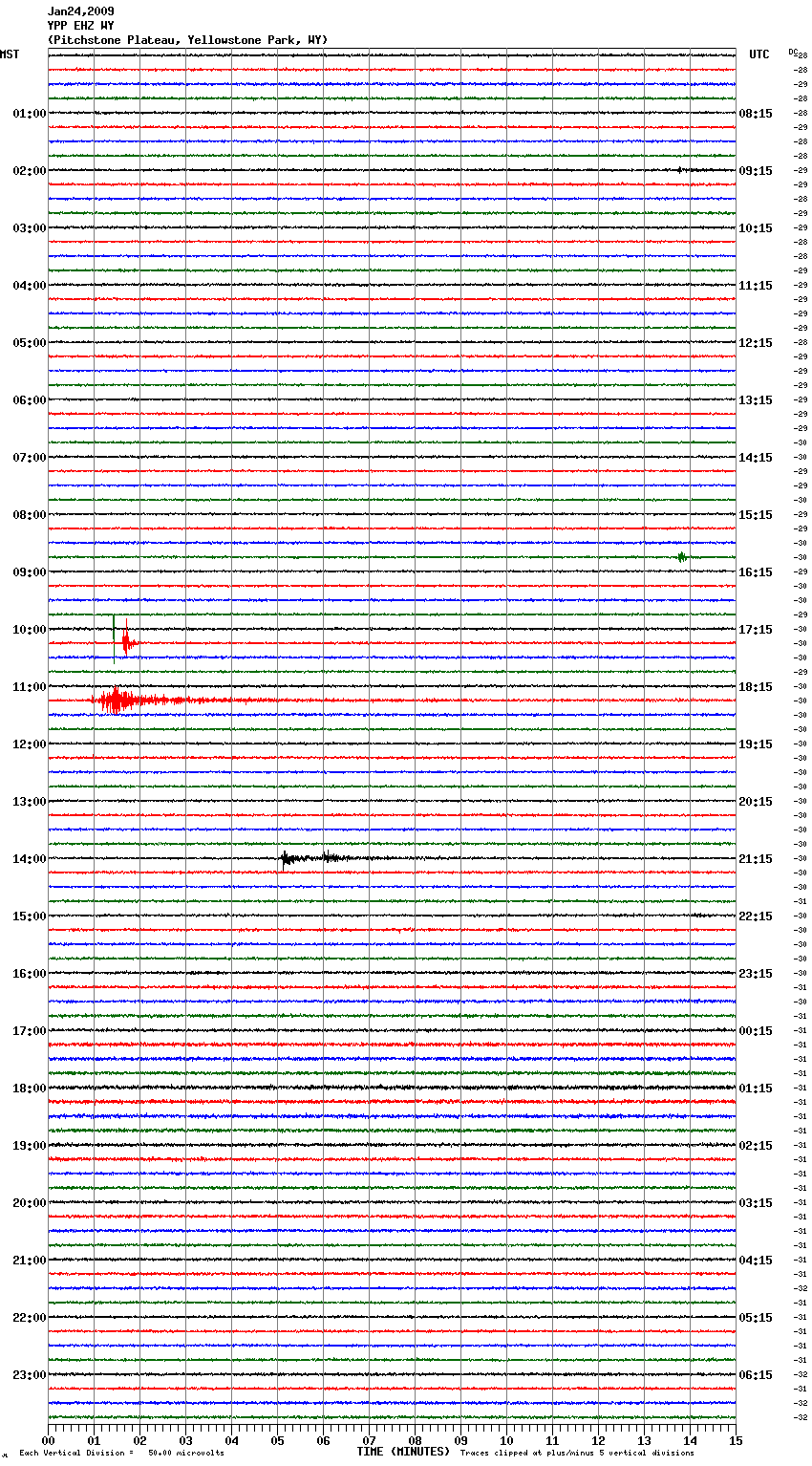
Task: Click the 13:15 UTC time label
Action: point(756,400)
